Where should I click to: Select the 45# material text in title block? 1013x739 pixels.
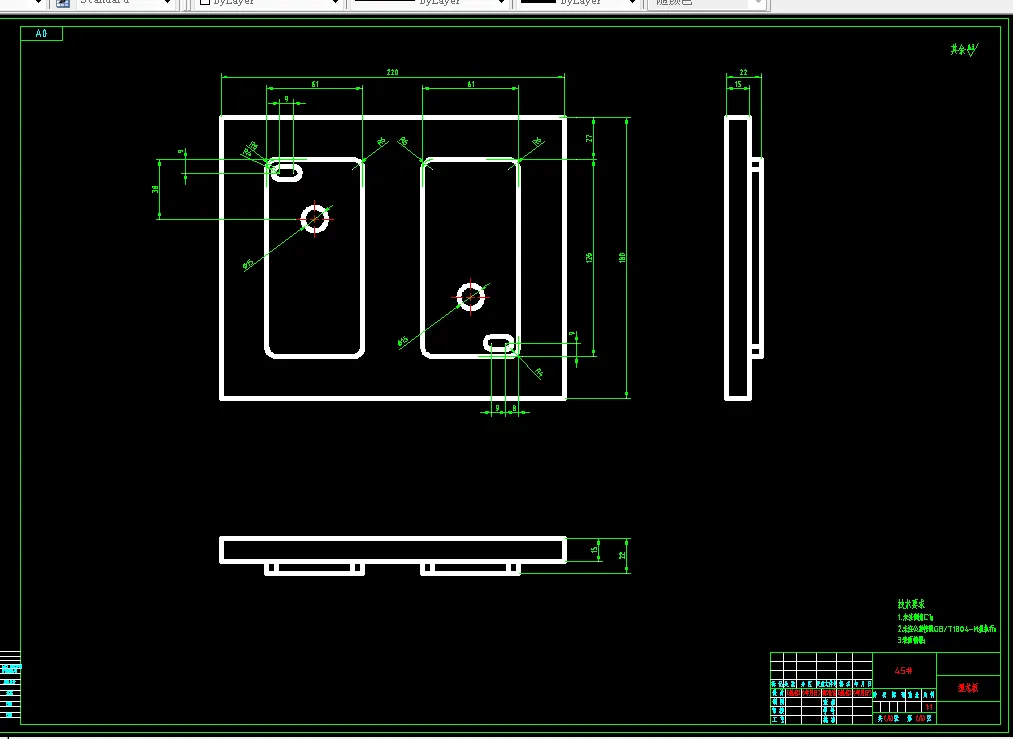[x=903, y=671]
